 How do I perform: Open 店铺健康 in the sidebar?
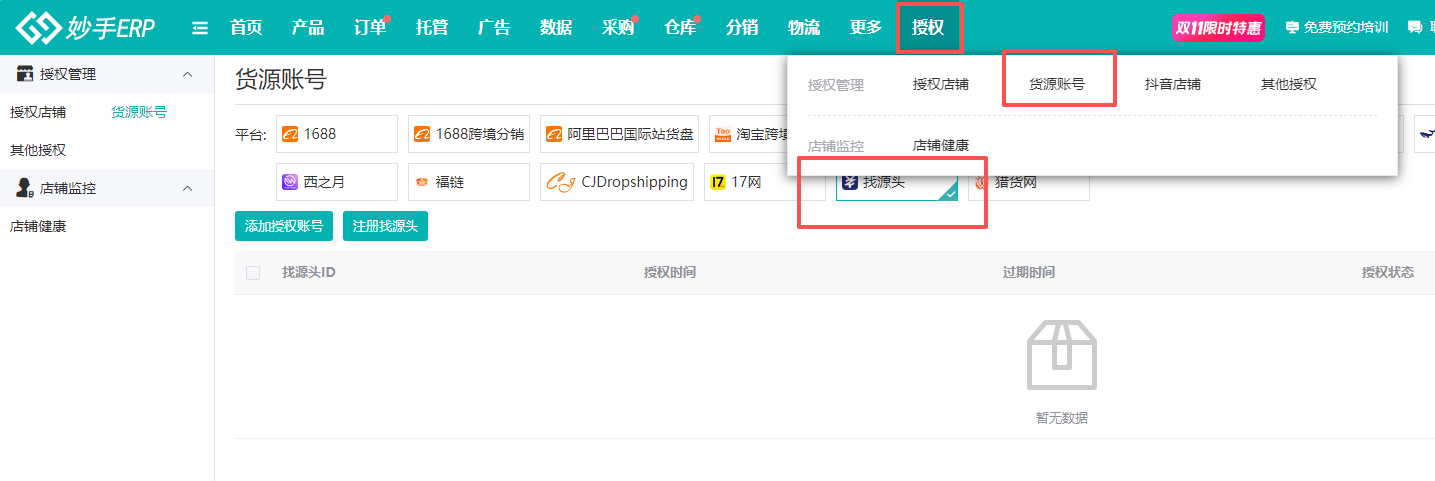click(x=38, y=227)
